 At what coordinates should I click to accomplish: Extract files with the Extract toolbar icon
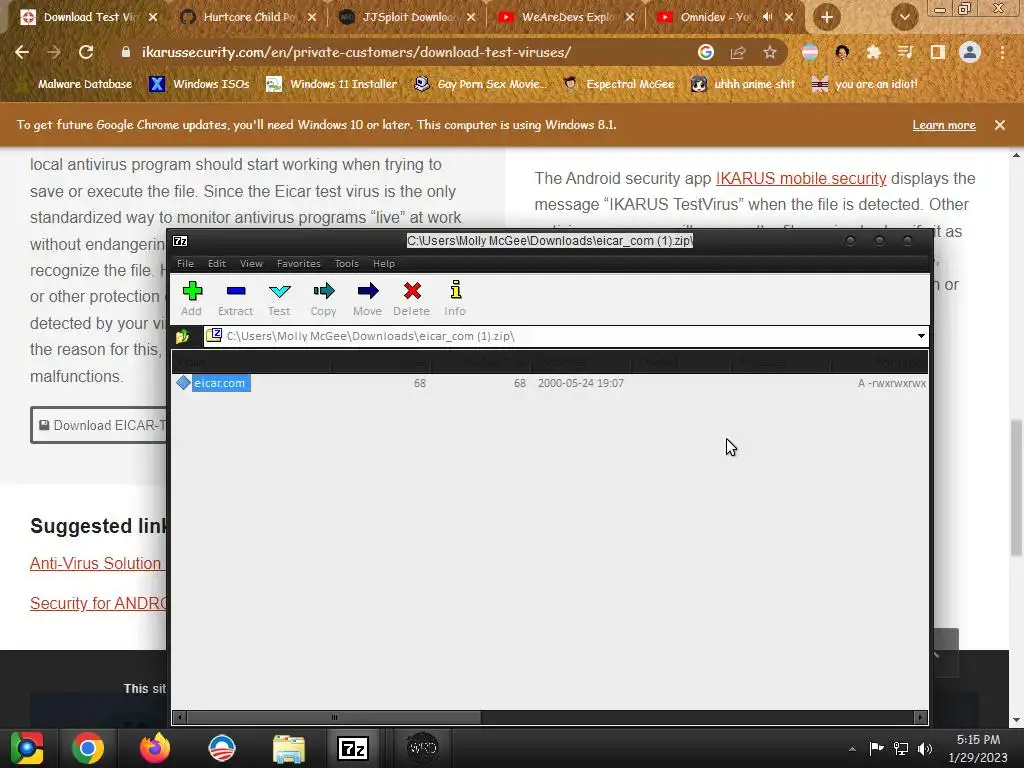click(235, 298)
